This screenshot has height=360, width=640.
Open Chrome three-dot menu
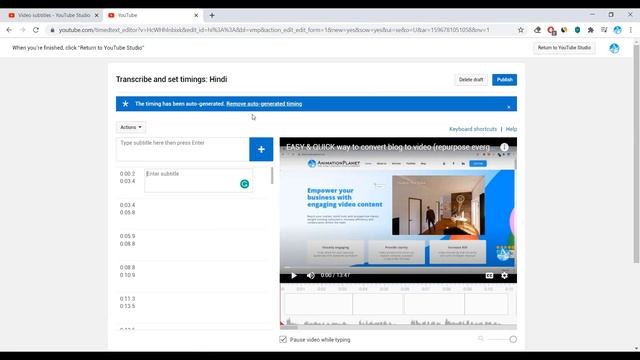(x=631, y=30)
